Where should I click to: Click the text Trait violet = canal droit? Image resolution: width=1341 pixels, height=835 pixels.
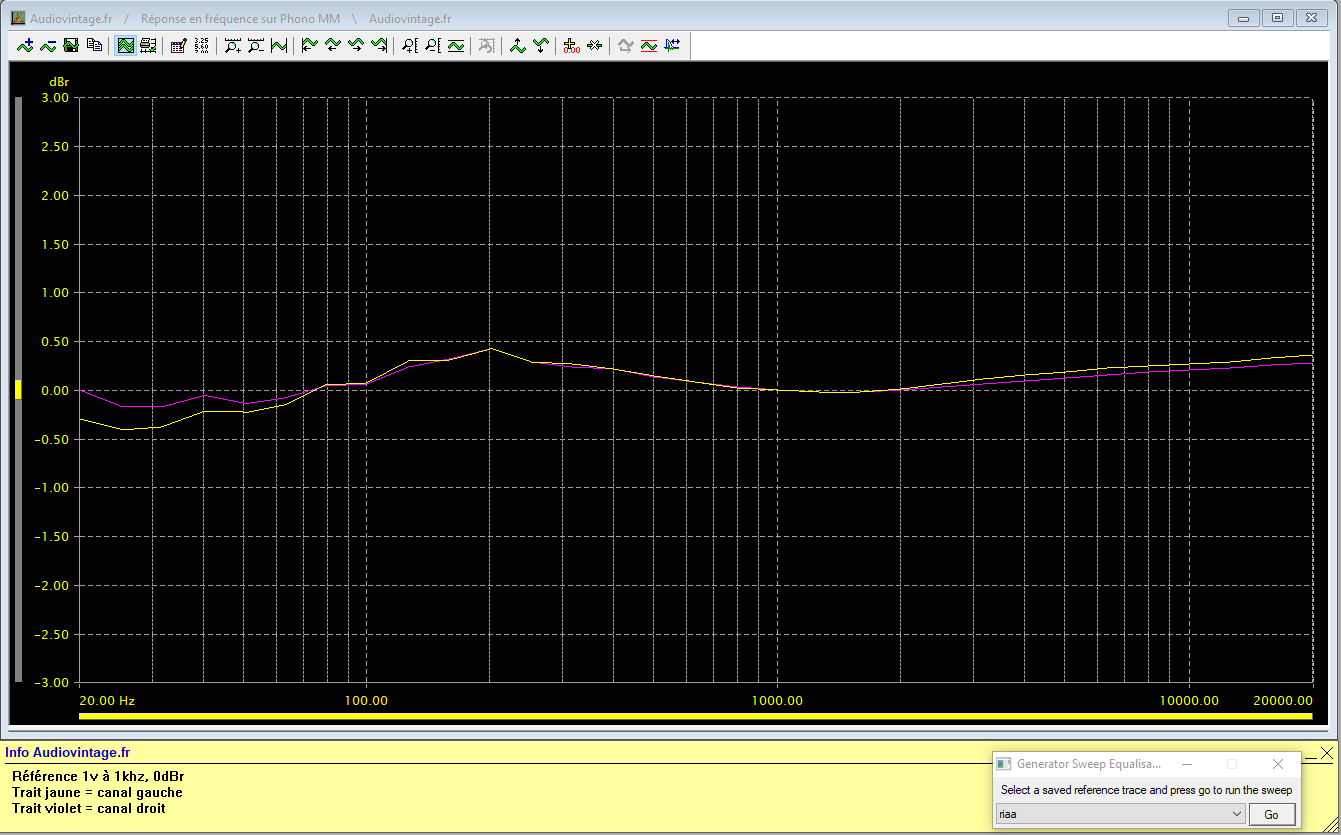(x=89, y=808)
